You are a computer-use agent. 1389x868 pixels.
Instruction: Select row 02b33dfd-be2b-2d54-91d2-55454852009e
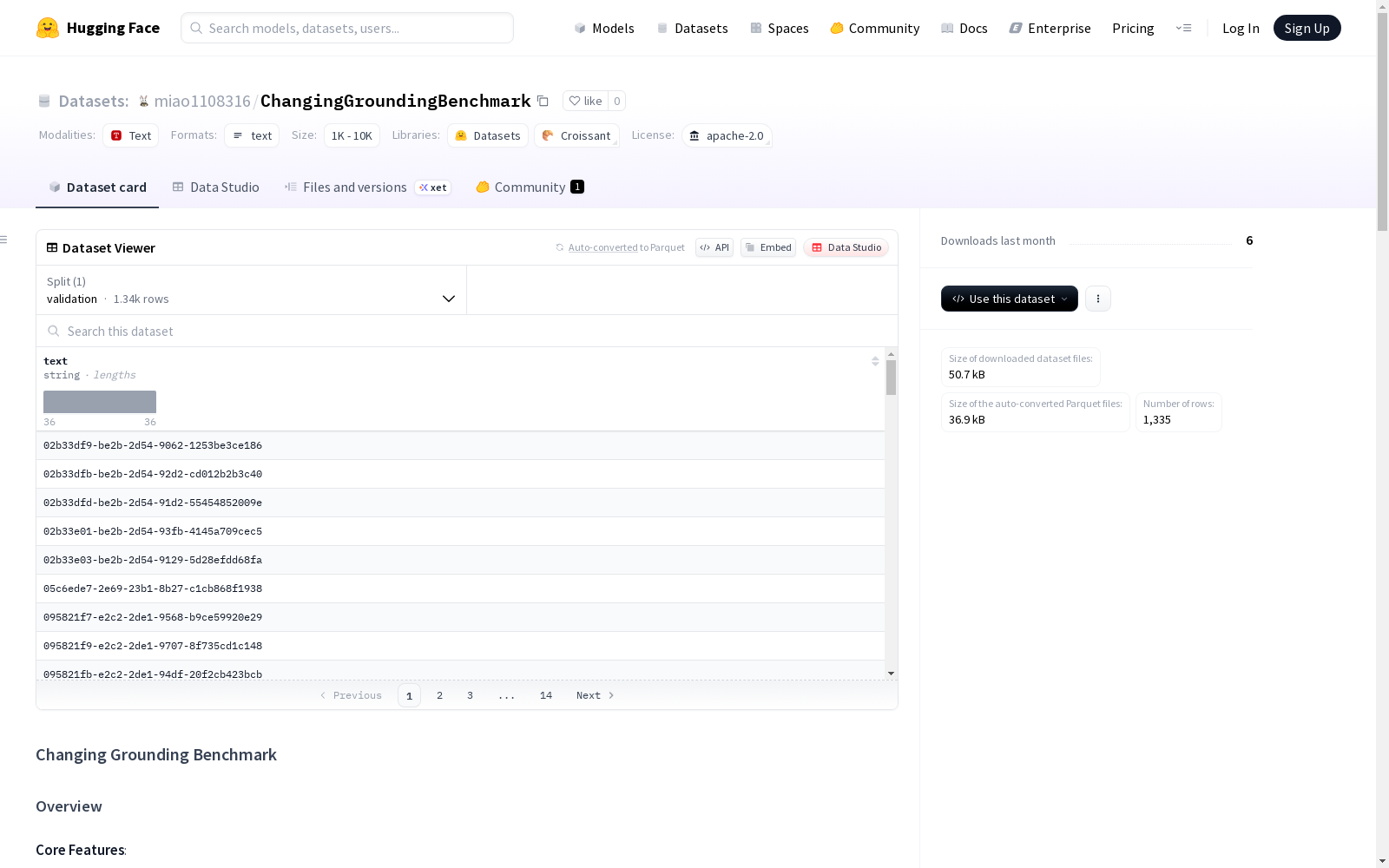point(460,503)
